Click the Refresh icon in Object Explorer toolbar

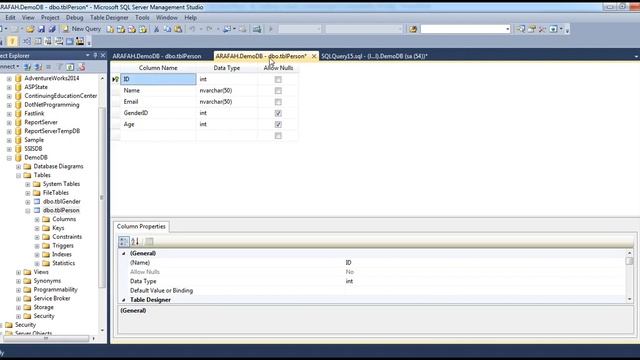(x=70, y=67)
